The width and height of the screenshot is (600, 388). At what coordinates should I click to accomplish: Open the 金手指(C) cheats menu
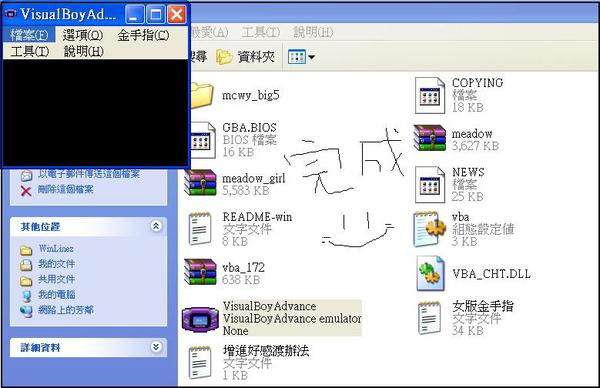[143, 35]
